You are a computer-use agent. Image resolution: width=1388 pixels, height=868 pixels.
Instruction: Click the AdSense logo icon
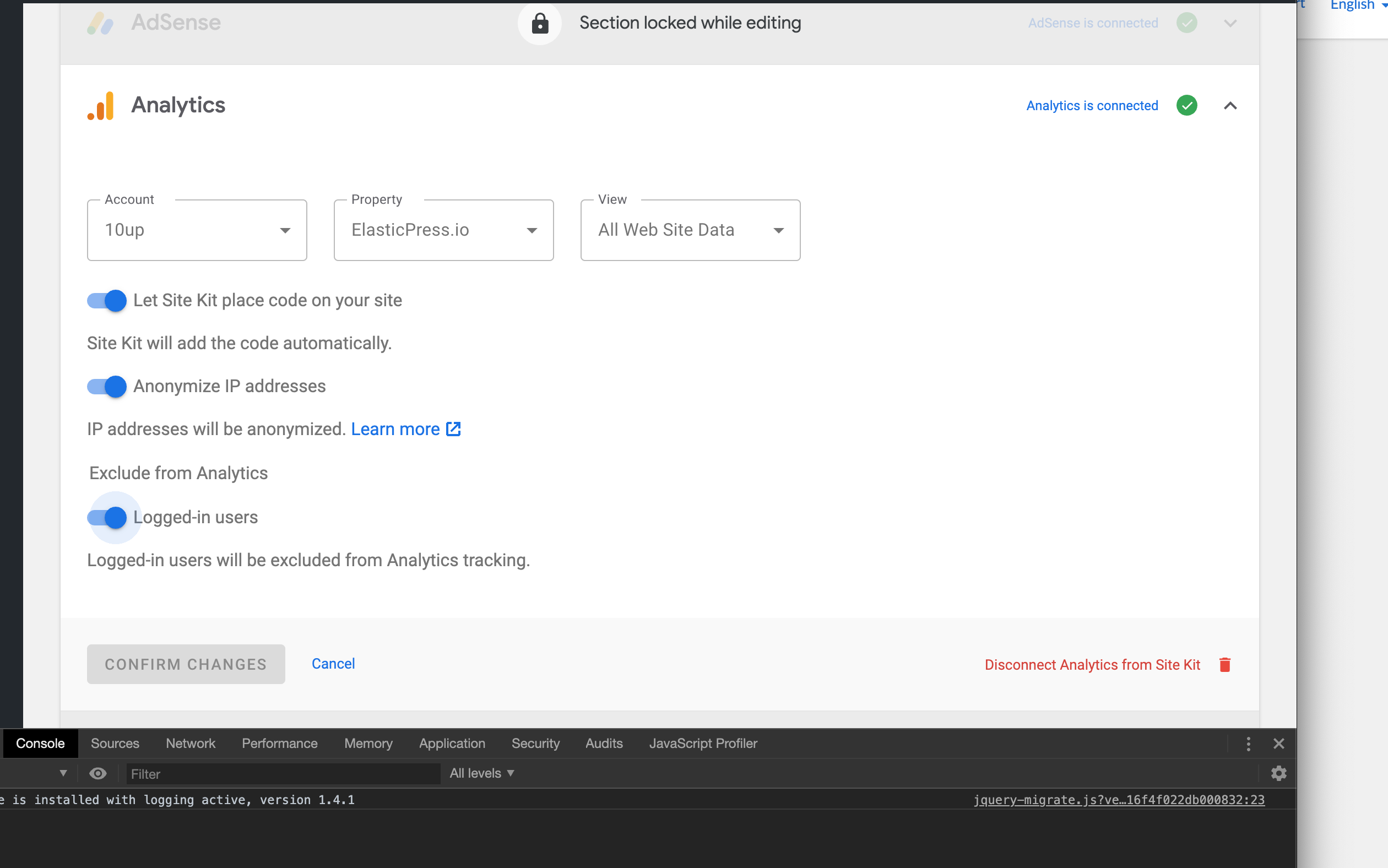(100, 23)
